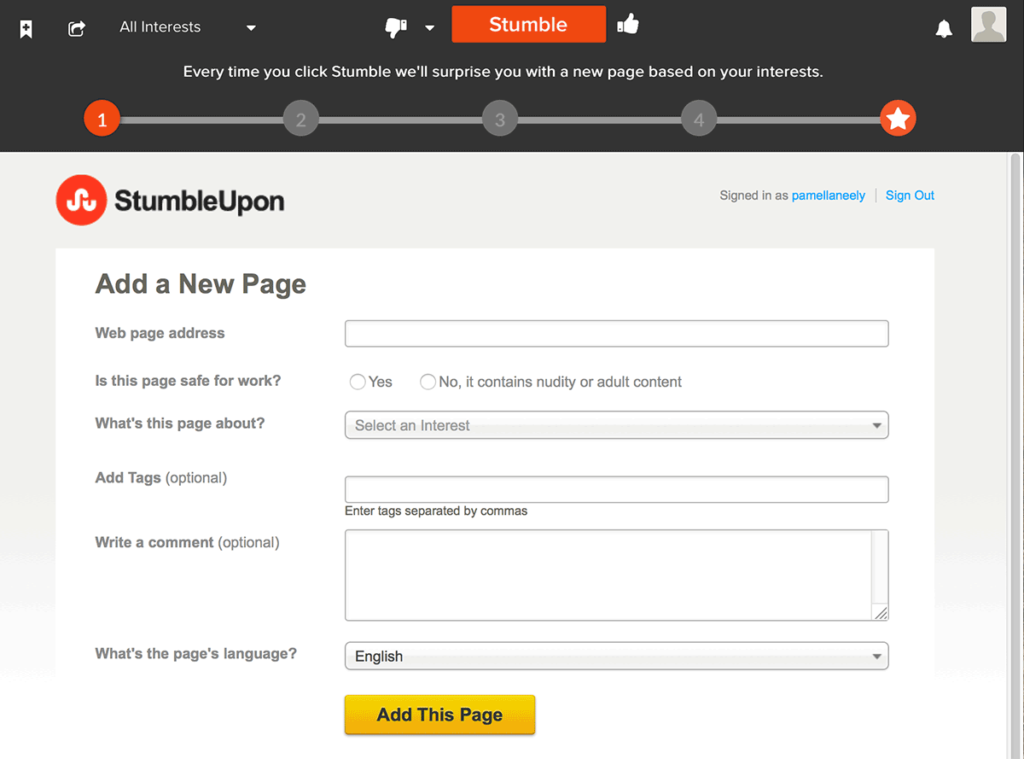The image size is (1024, 759).
Task: Select Yes for safe for work
Action: (357, 381)
